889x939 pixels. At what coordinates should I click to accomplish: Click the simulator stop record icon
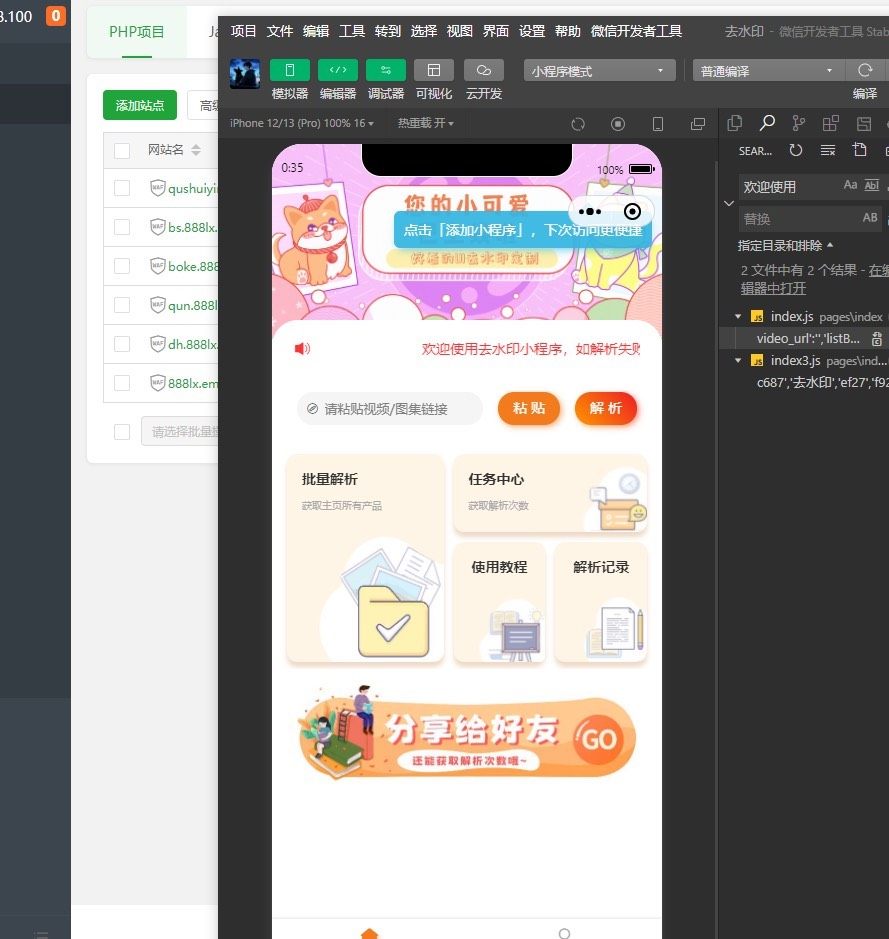(x=618, y=124)
